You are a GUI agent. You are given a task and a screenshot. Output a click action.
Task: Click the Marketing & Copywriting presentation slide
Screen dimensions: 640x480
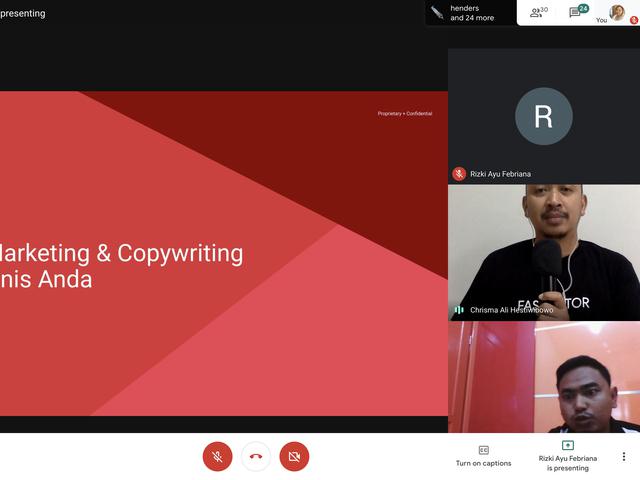[224, 253]
